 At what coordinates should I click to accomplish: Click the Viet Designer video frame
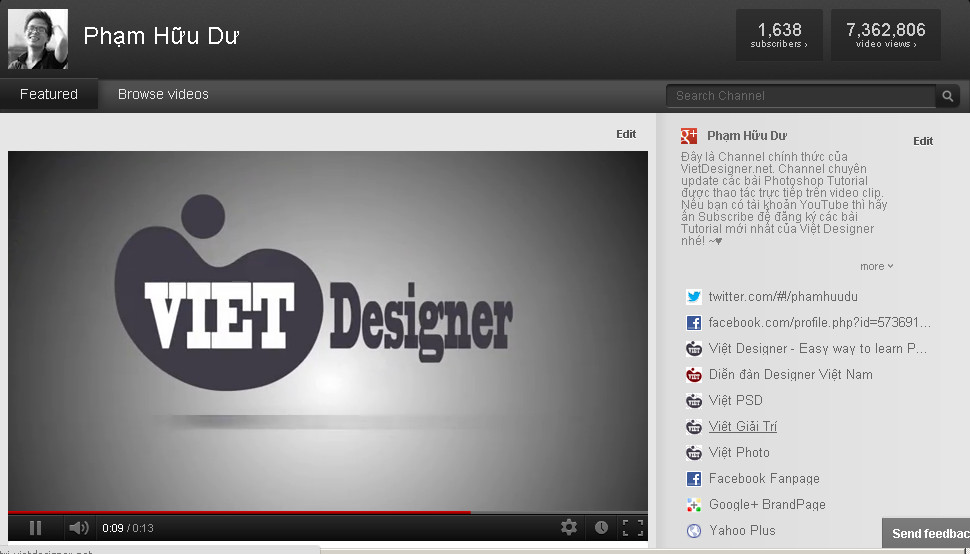pos(328,331)
